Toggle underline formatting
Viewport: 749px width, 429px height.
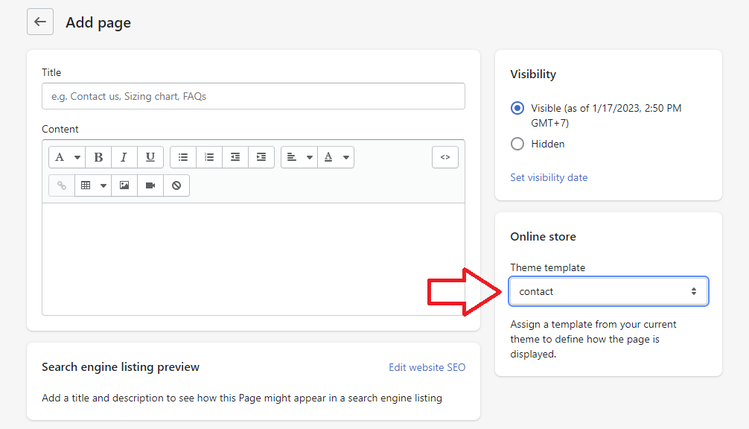click(150, 157)
